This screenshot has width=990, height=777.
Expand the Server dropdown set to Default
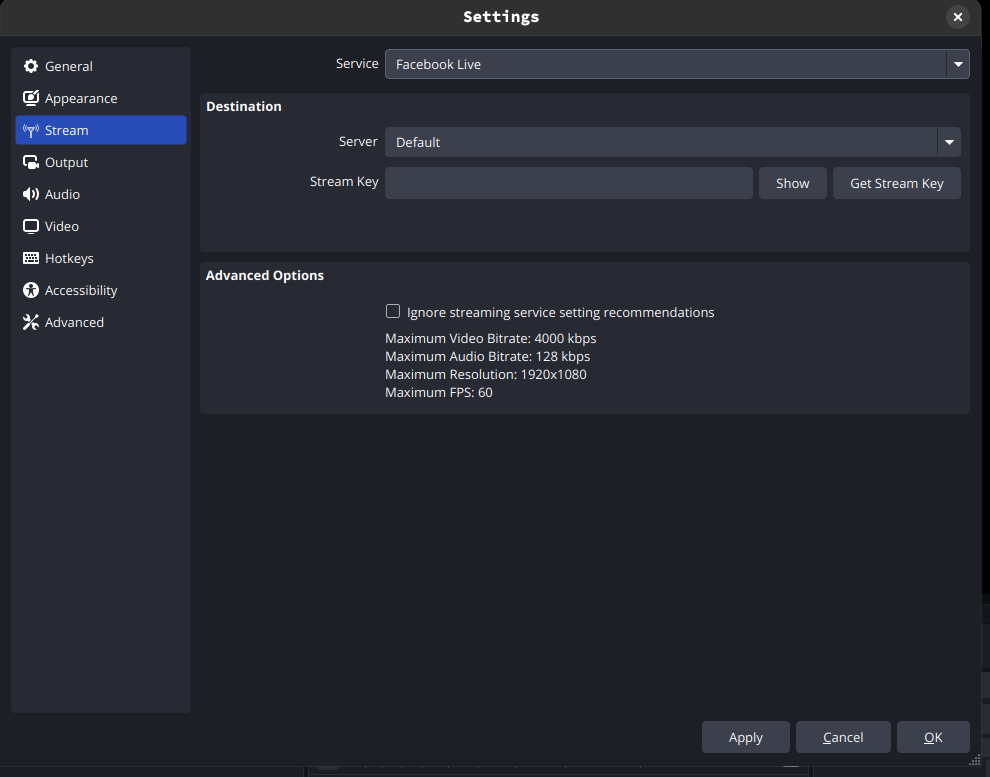click(673, 142)
